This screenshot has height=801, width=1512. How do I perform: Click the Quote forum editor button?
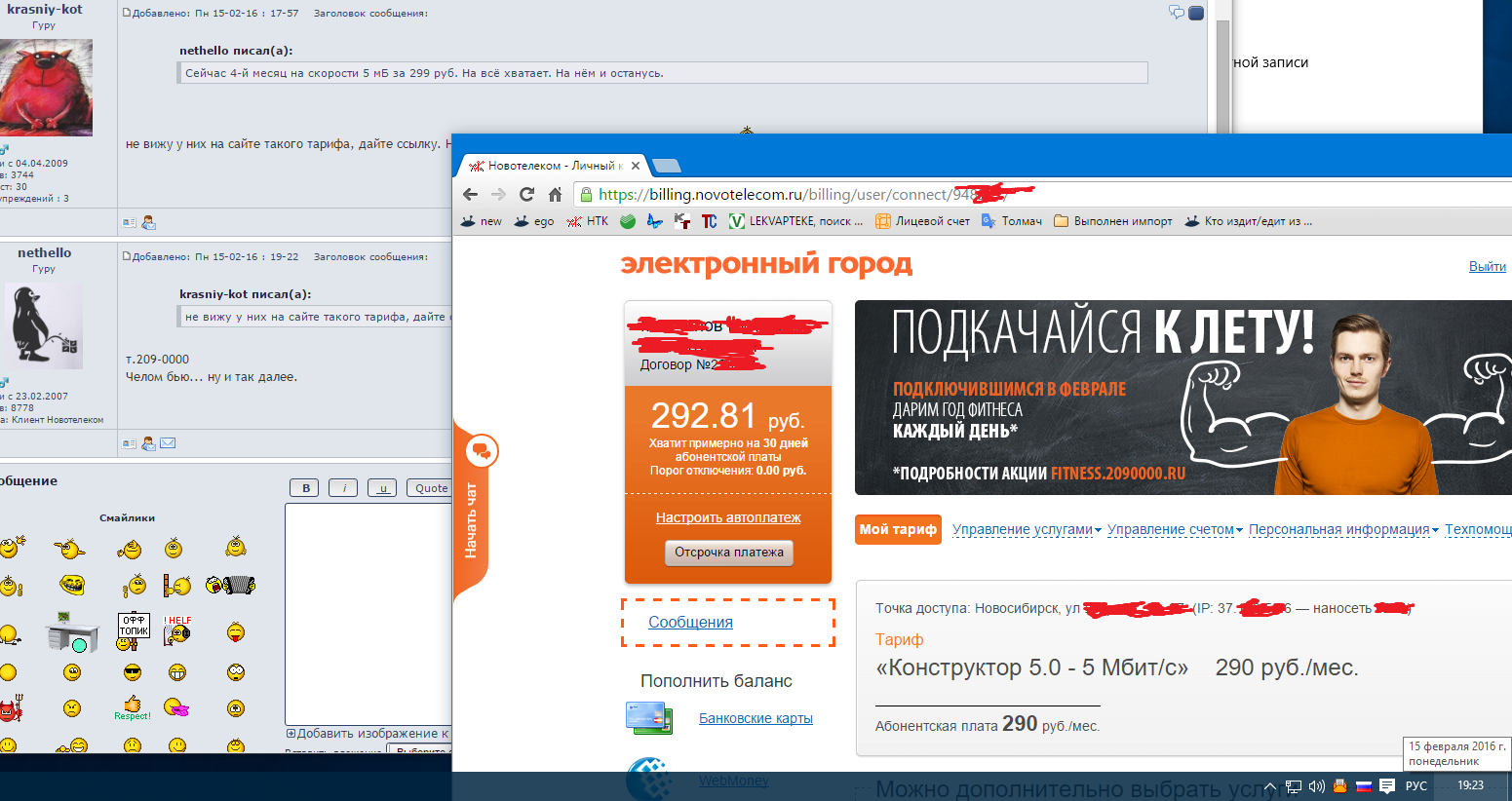tap(431, 488)
